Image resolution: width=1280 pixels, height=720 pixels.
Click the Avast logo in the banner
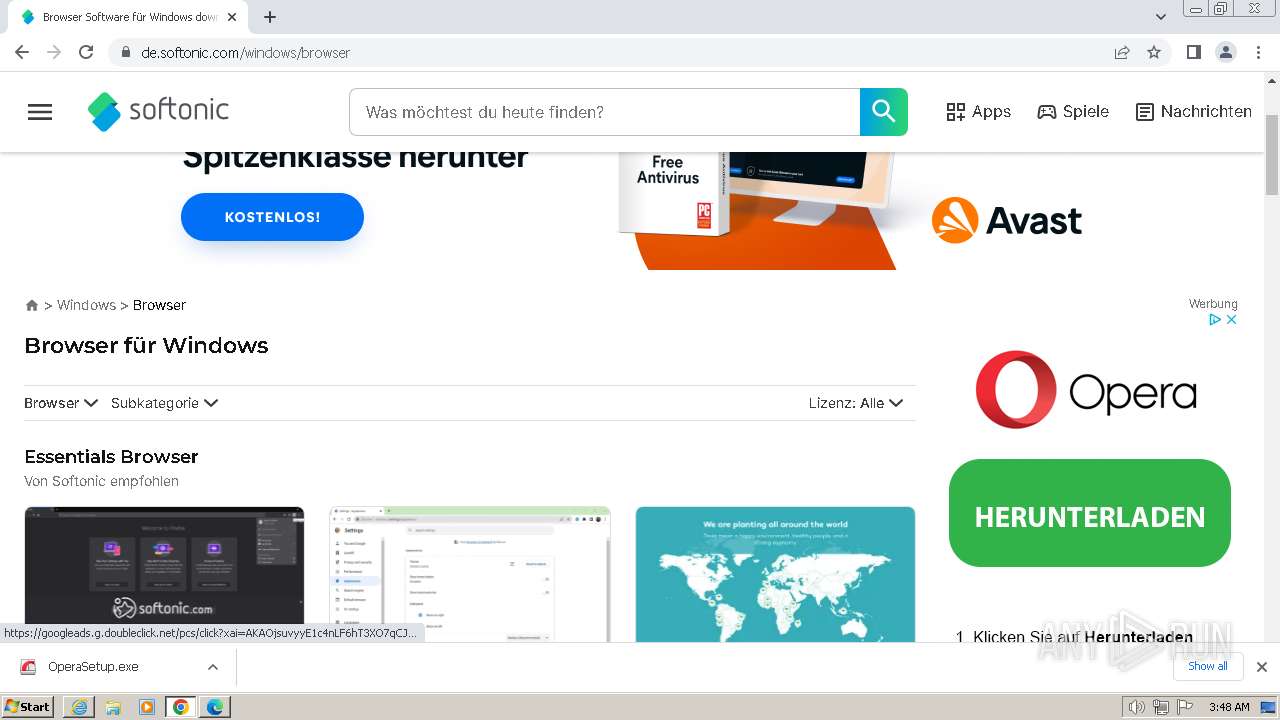[x=1007, y=220]
